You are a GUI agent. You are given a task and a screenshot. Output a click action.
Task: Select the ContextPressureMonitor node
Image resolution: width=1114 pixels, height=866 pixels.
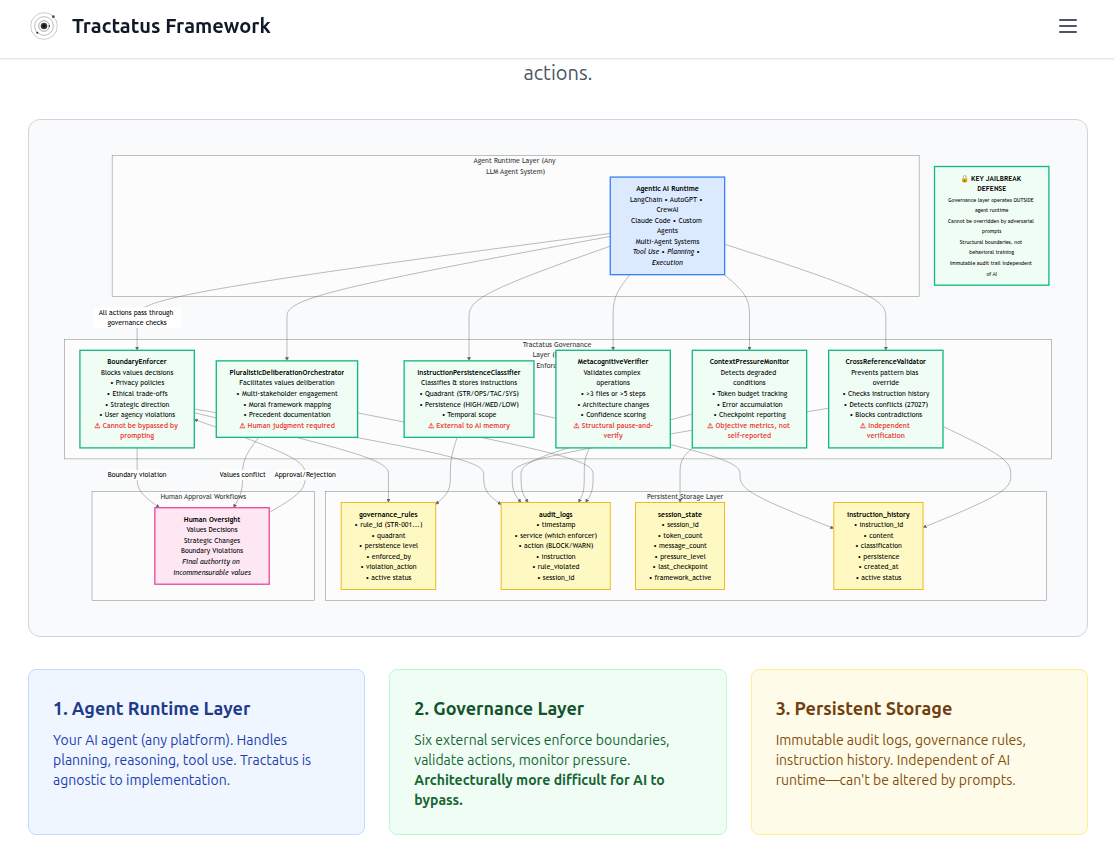(749, 398)
